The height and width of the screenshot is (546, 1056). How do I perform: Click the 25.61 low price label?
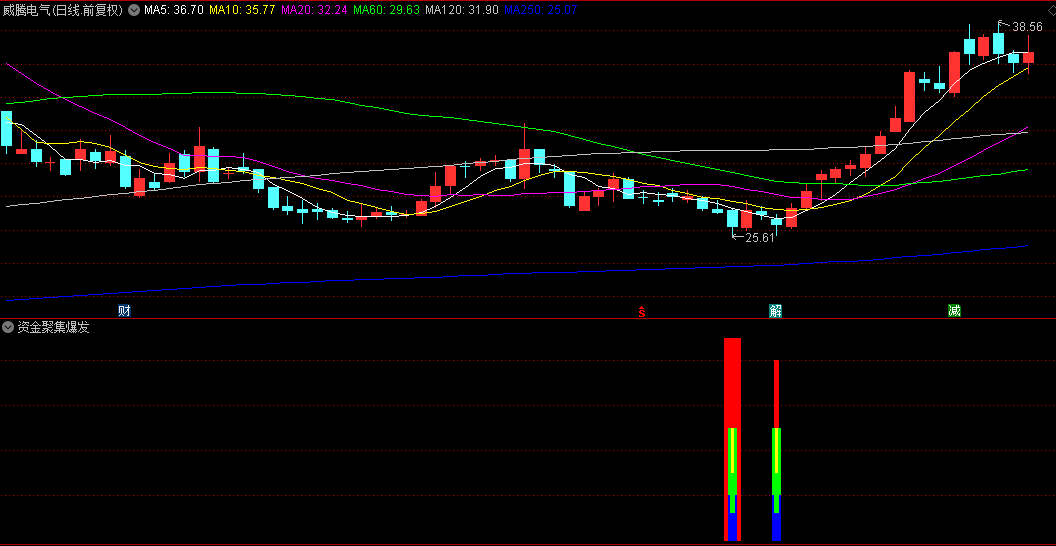(x=760, y=237)
